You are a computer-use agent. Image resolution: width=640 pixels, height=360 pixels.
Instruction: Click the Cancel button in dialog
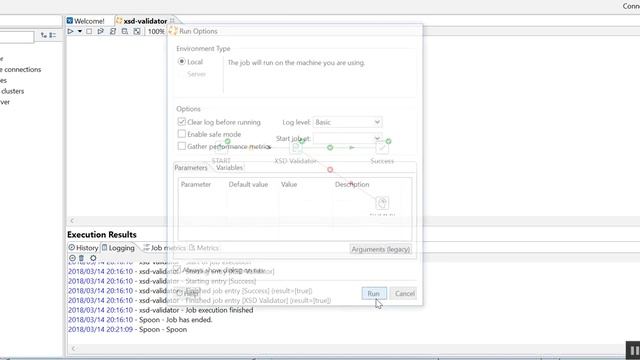tap(404, 293)
